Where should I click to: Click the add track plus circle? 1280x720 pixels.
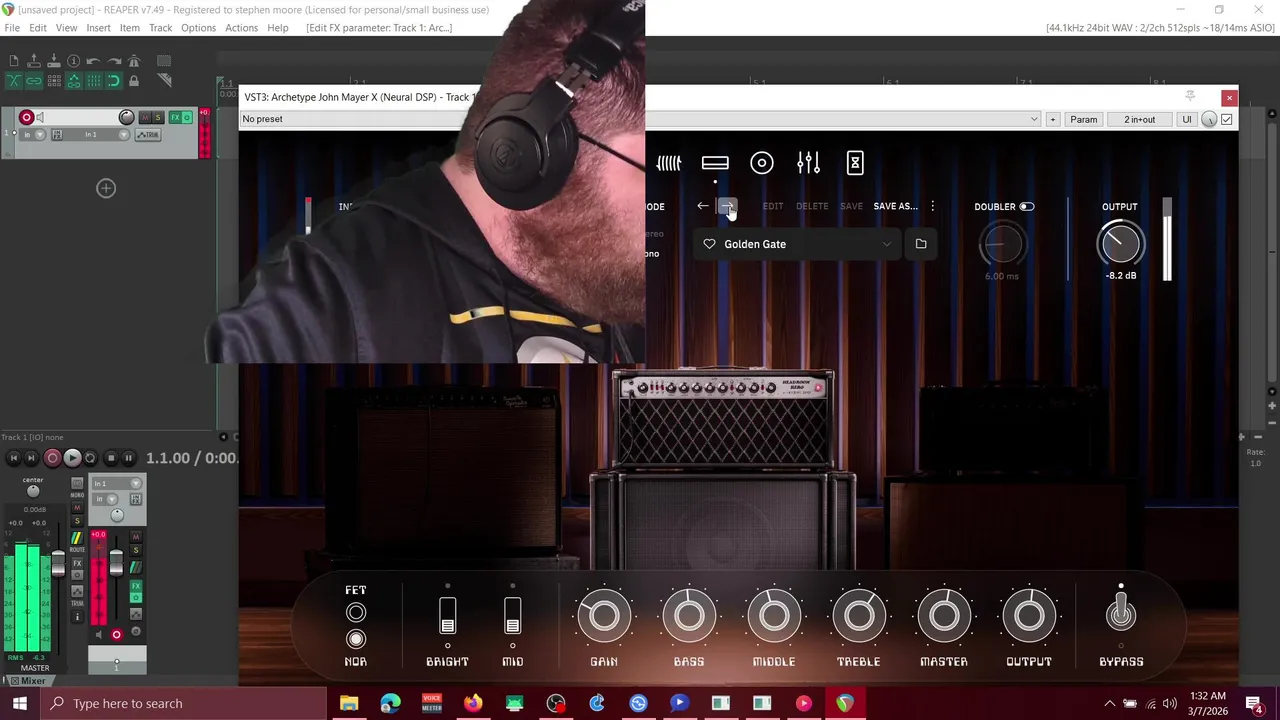coord(106,188)
